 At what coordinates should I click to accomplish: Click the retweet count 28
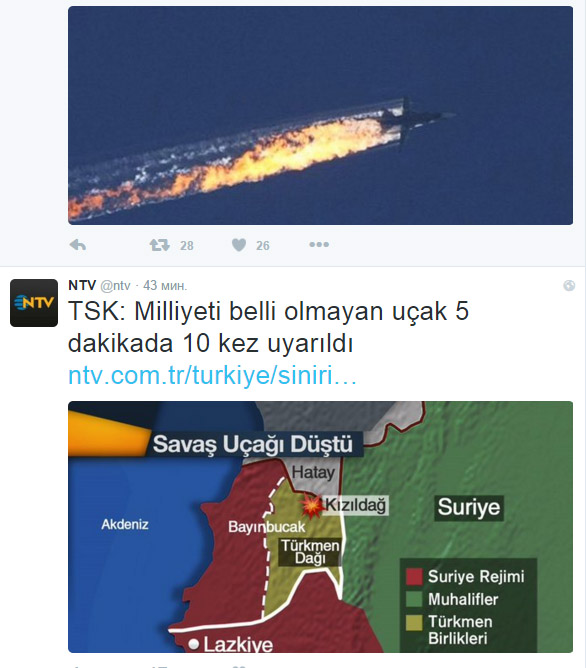pyautogui.click(x=187, y=245)
